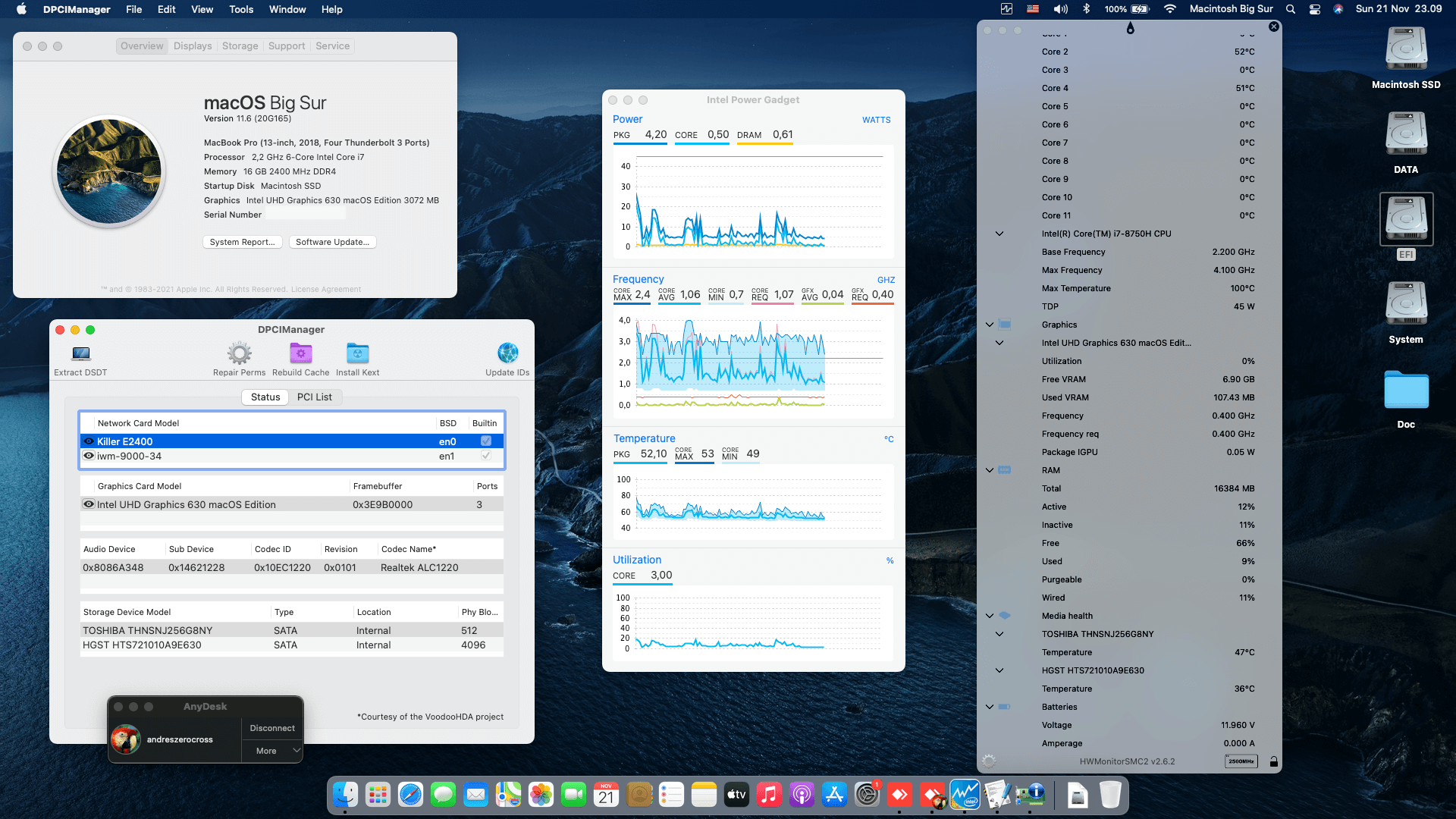Viewport: 1456px width, 819px height.
Task: Open Macintosh SSD drive on desktop
Action: pos(1406,58)
